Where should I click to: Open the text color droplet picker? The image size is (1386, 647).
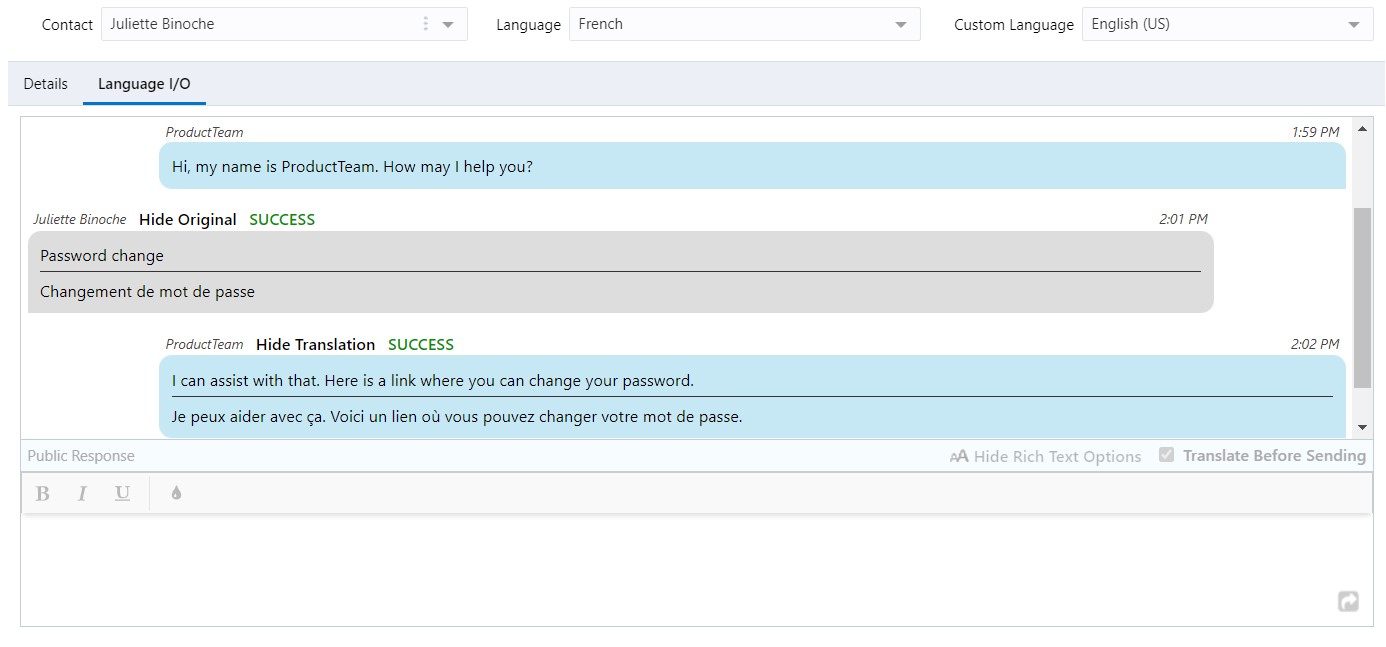176,493
